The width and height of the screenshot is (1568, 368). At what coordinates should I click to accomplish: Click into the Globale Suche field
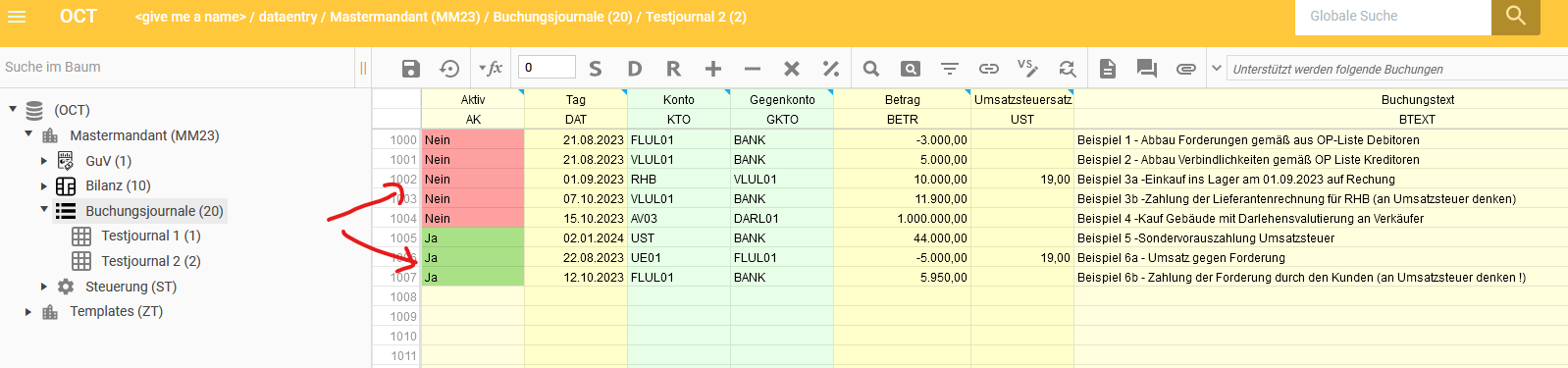click(x=1393, y=17)
